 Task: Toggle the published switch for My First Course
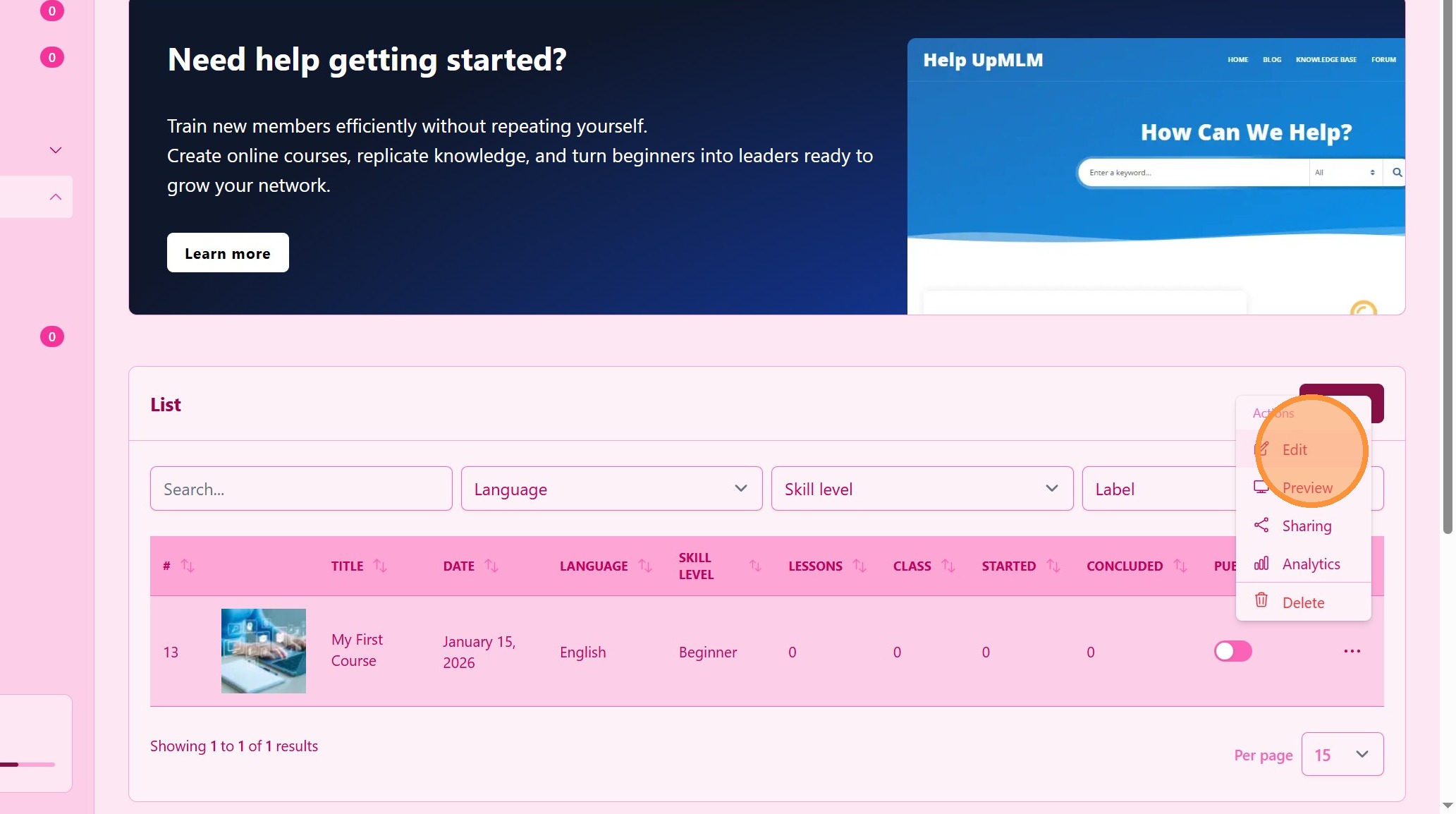[1232, 651]
